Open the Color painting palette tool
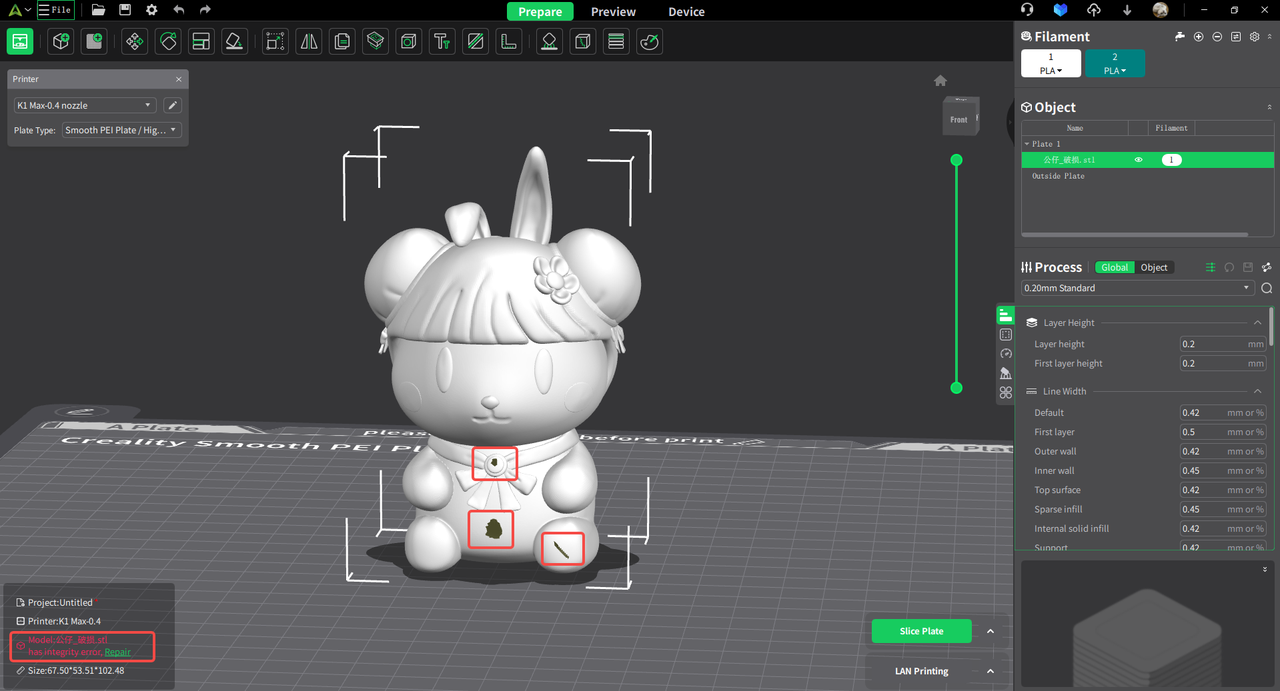Viewport: 1280px width, 691px height. pyautogui.click(x=650, y=41)
